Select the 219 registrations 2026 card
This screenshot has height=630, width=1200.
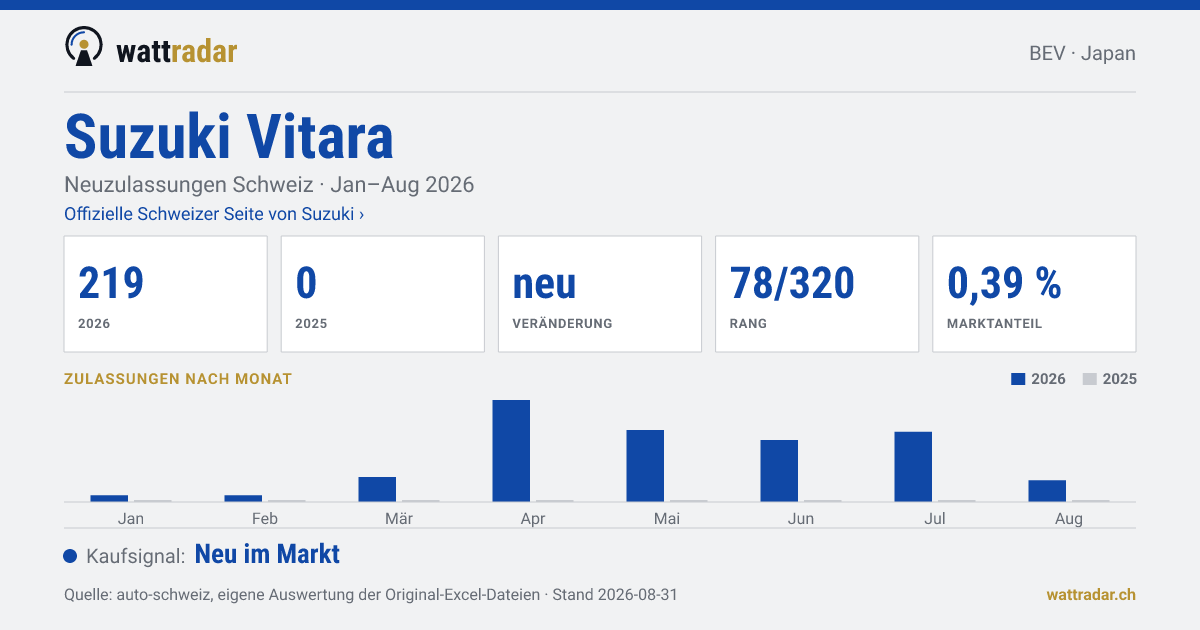166,294
